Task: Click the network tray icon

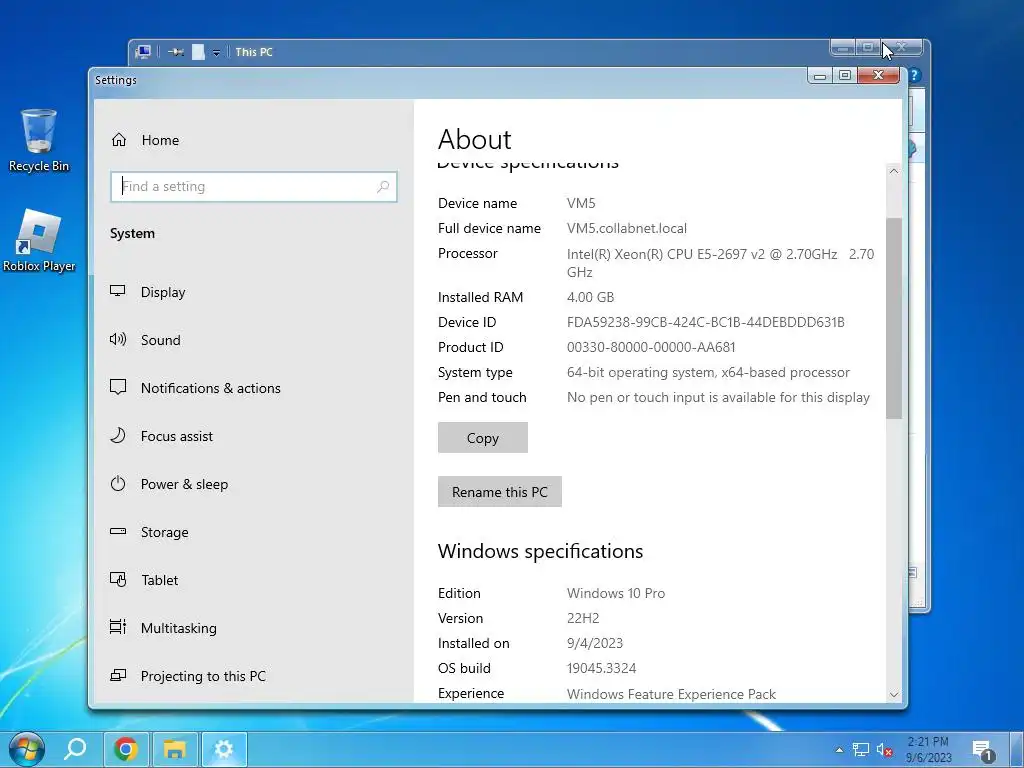Action: click(861, 750)
